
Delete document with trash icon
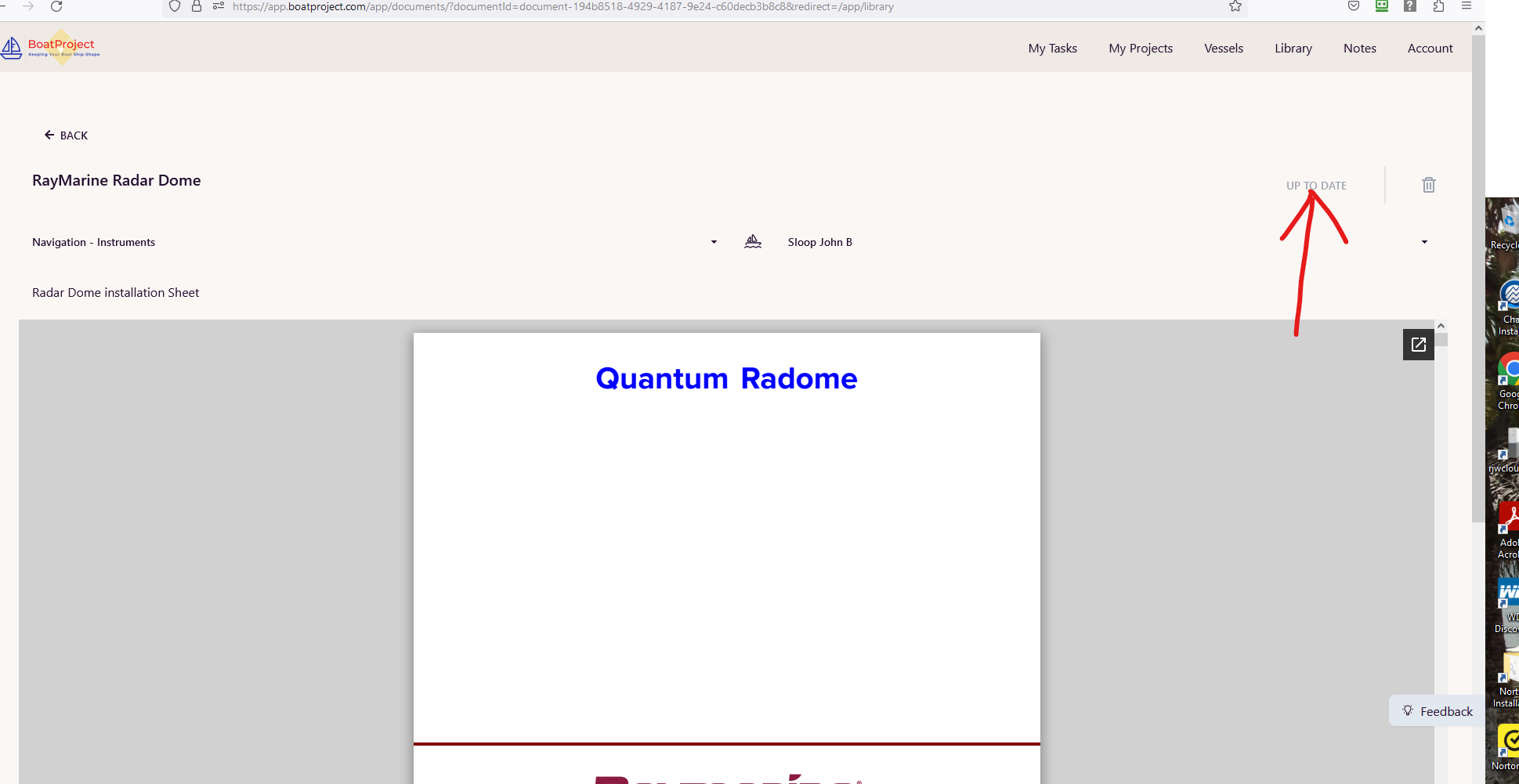pos(1428,185)
